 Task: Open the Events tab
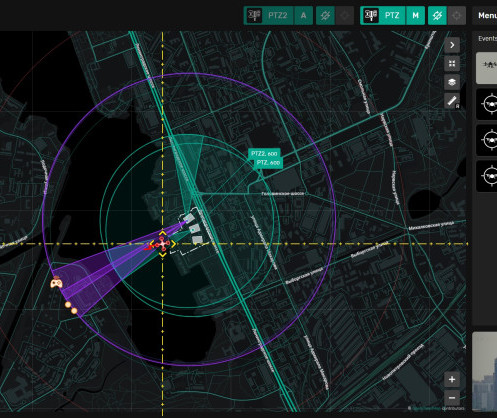point(487,39)
